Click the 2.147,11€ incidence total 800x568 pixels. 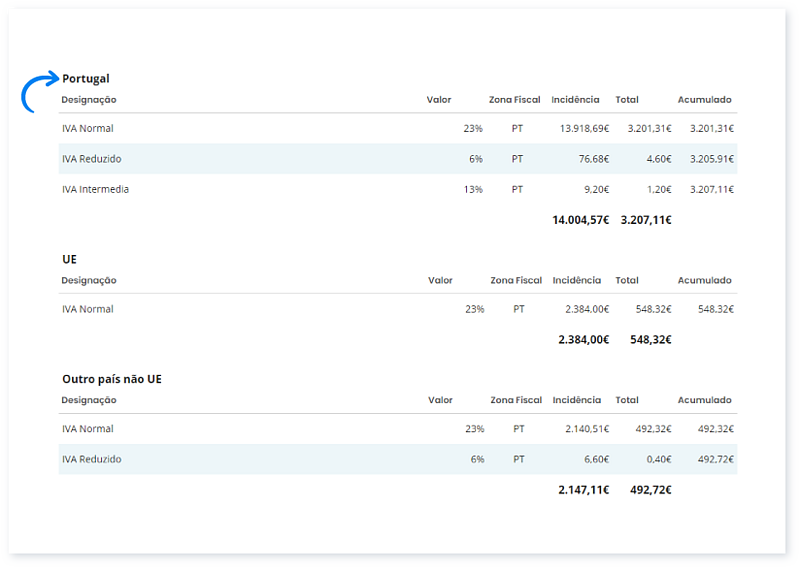[583, 490]
